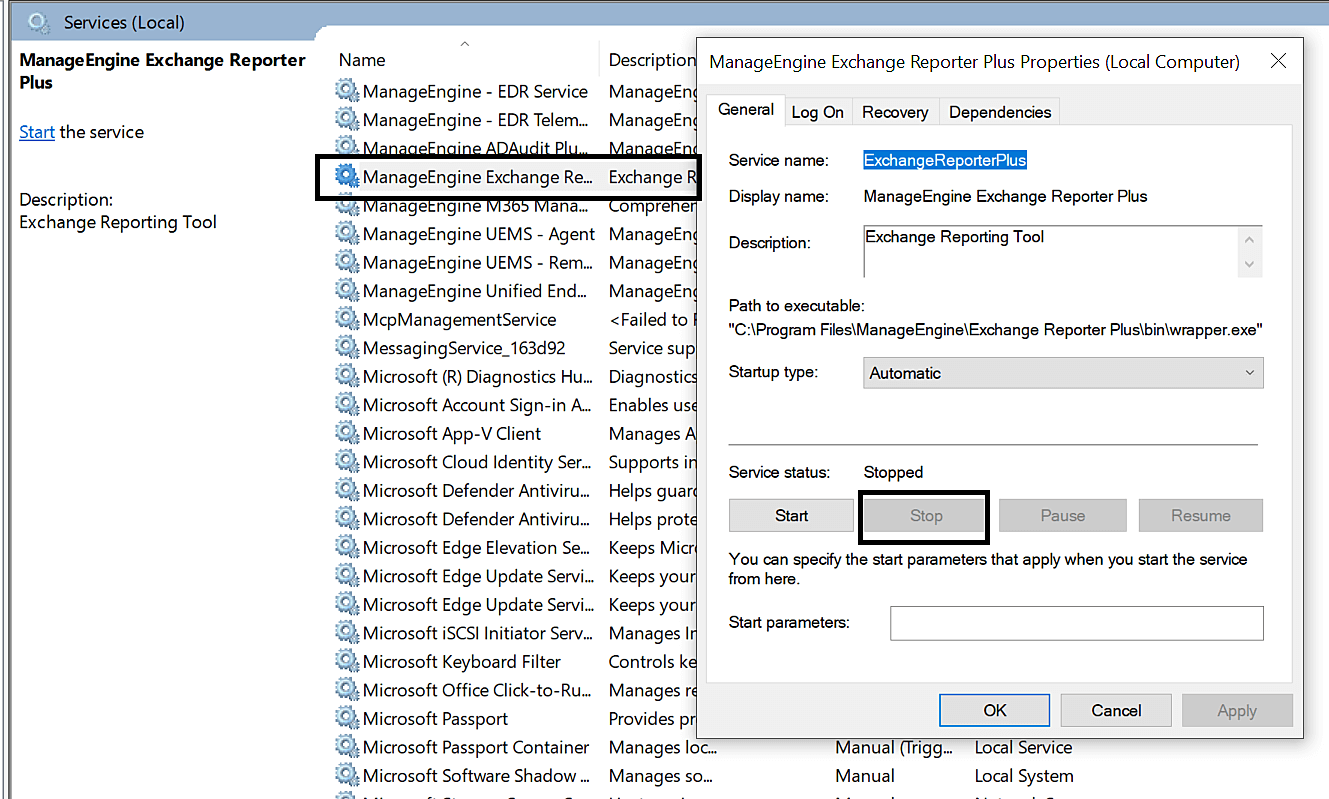Click the Stop button in Properties dialog
This screenshot has height=799, width=1329.
926,515
